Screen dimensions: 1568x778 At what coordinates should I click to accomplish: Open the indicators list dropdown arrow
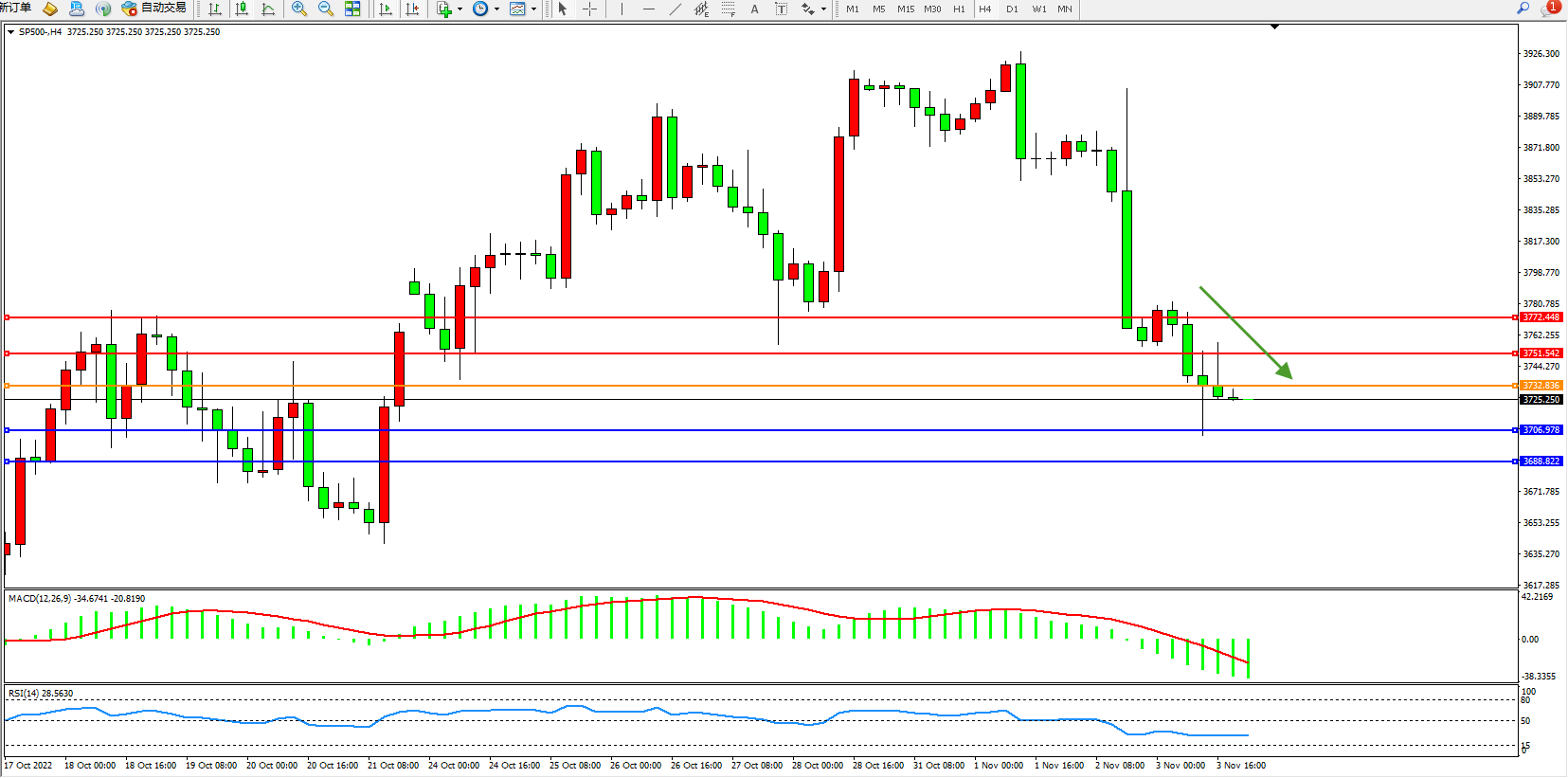tap(460, 9)
